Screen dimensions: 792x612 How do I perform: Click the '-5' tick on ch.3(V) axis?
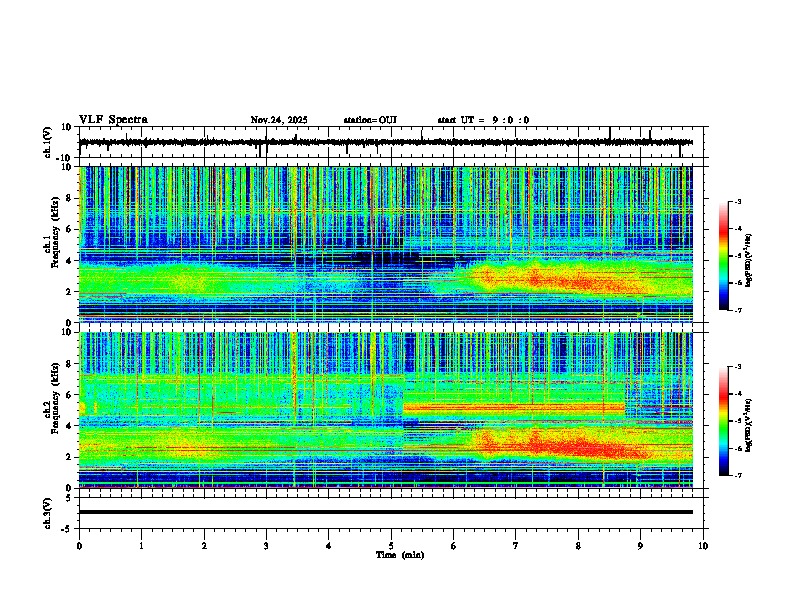[x=67, y=529]
